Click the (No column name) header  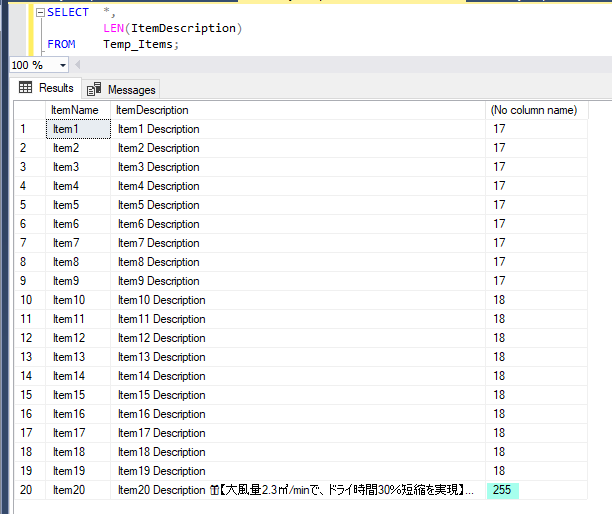tap(534, 110)
